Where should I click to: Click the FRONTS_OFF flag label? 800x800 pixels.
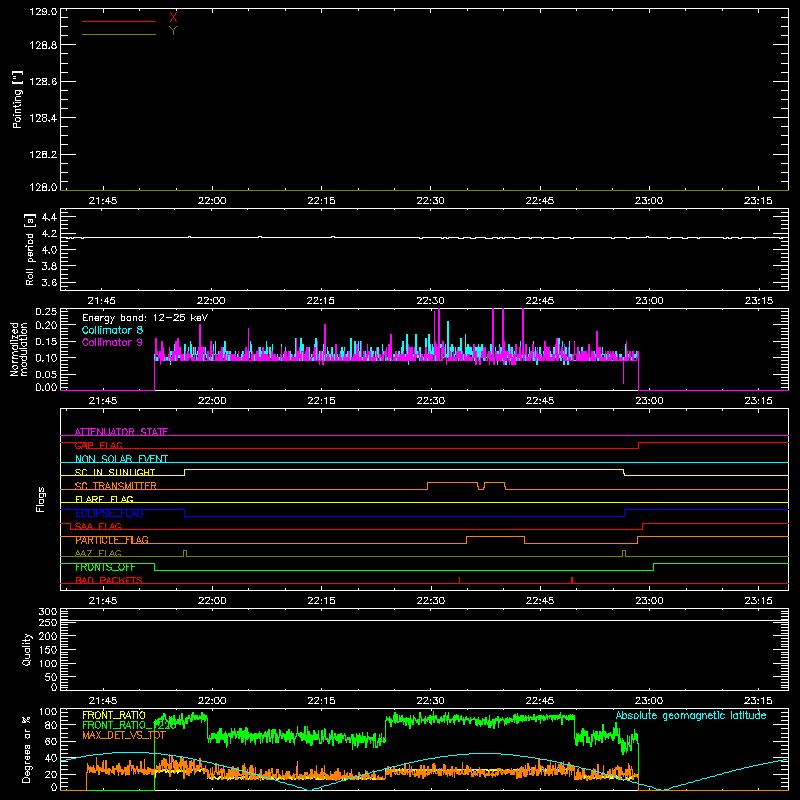click(105, 567)
